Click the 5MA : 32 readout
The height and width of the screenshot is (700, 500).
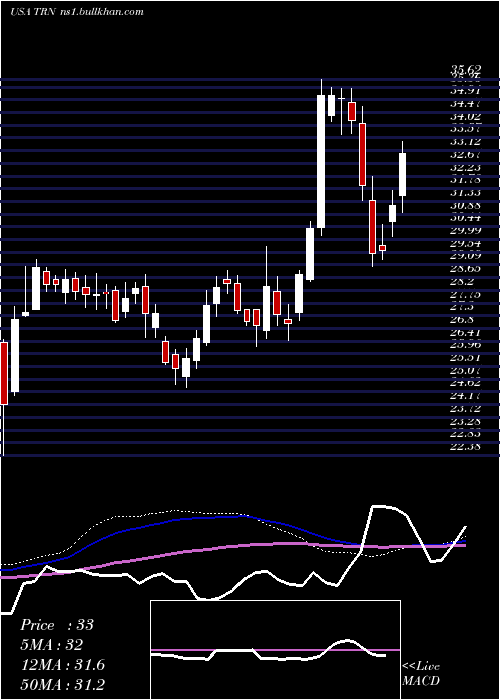[51, 645]
